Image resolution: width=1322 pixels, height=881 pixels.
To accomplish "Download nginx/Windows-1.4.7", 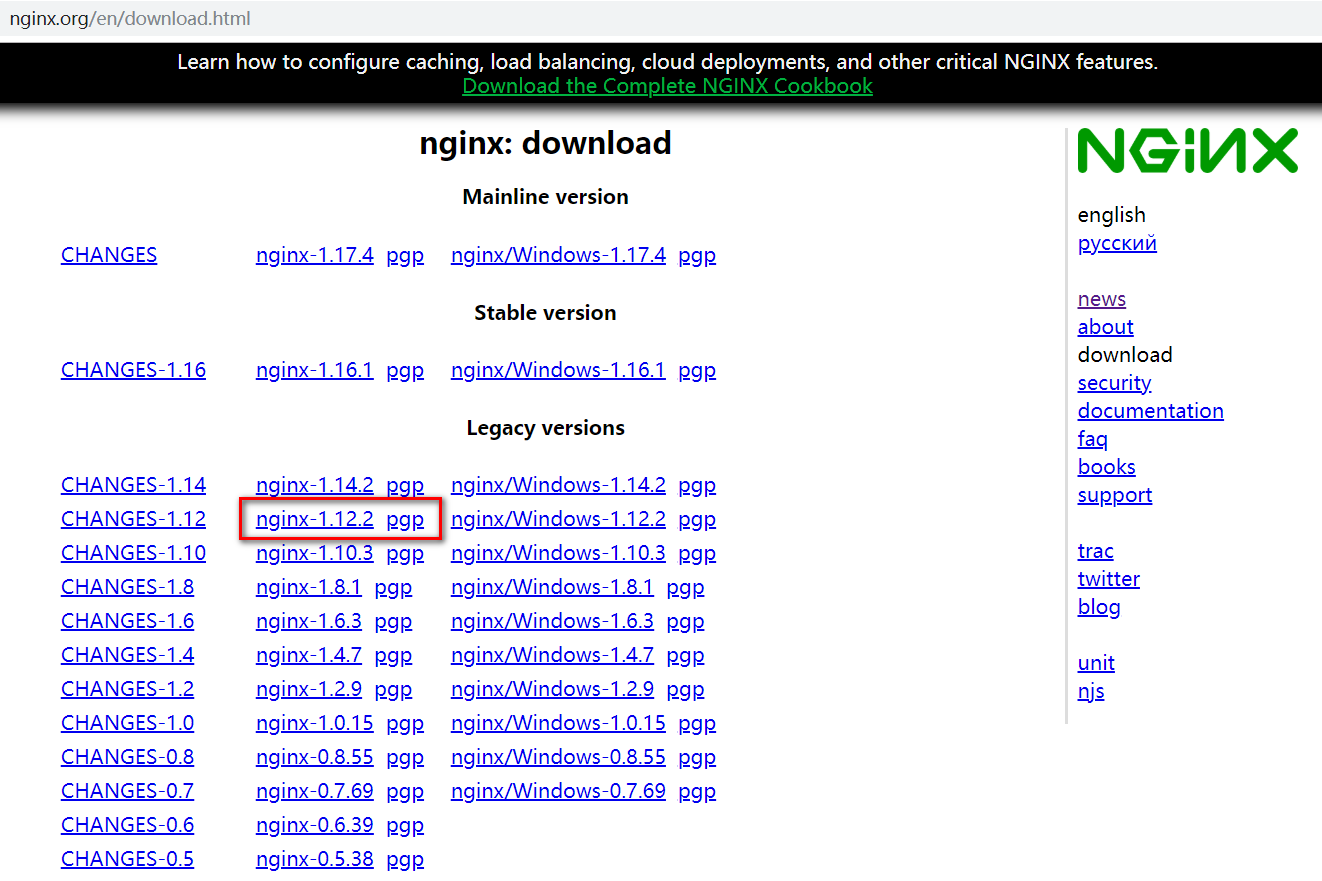I will [x=552, y=655].
